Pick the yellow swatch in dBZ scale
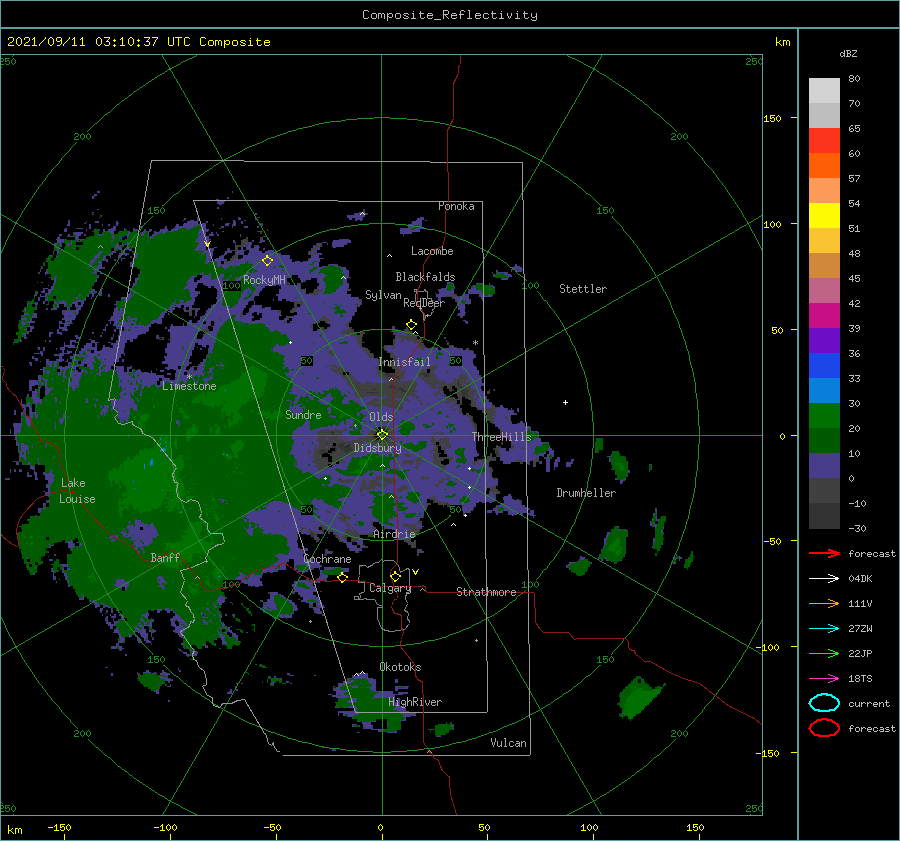 pos(824,215)
